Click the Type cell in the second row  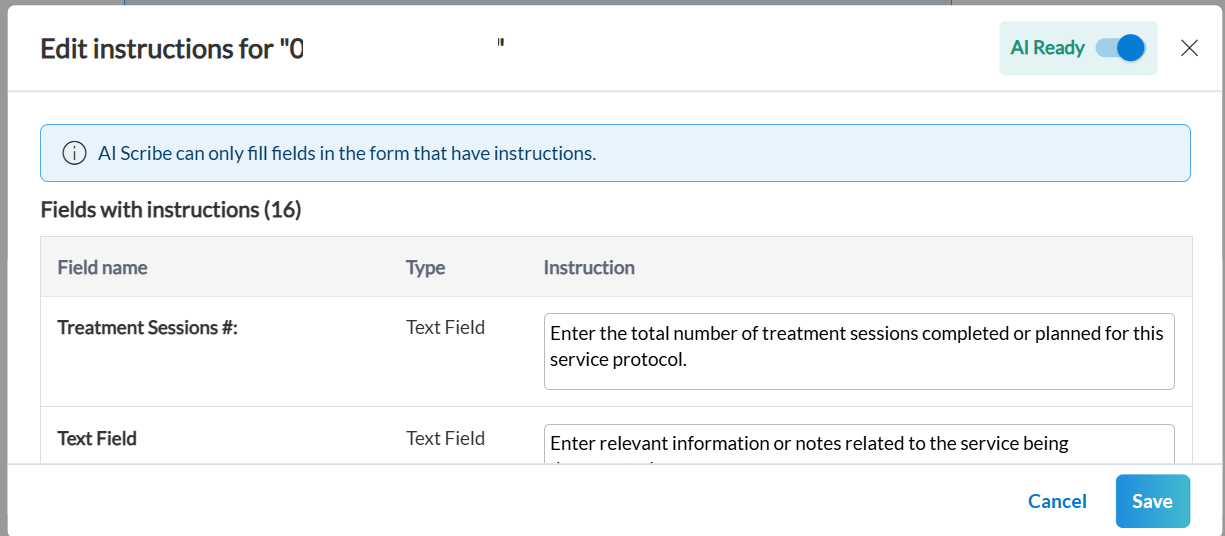445,438
